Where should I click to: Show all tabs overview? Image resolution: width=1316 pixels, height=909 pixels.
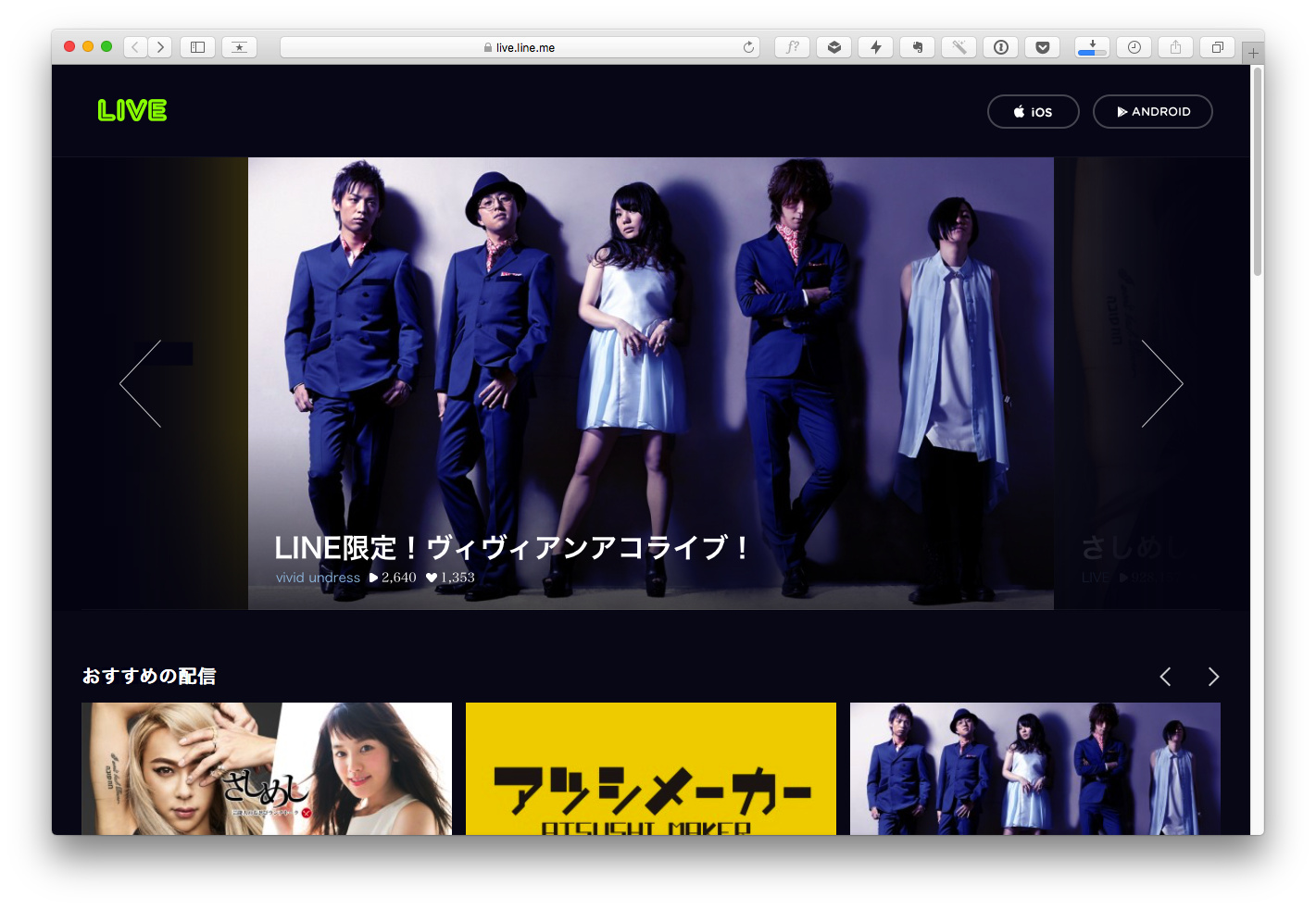[1217, 47]
